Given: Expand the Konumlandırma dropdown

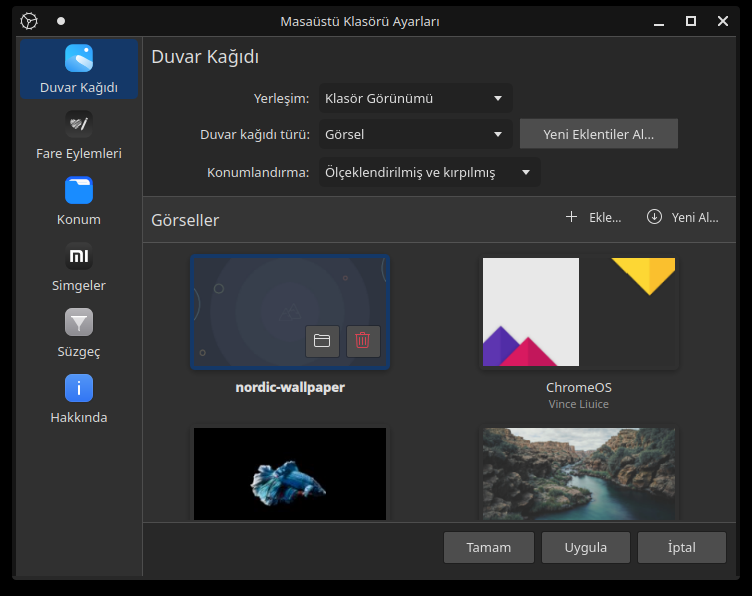Looking at the screenshot, I should coord(429,172).
